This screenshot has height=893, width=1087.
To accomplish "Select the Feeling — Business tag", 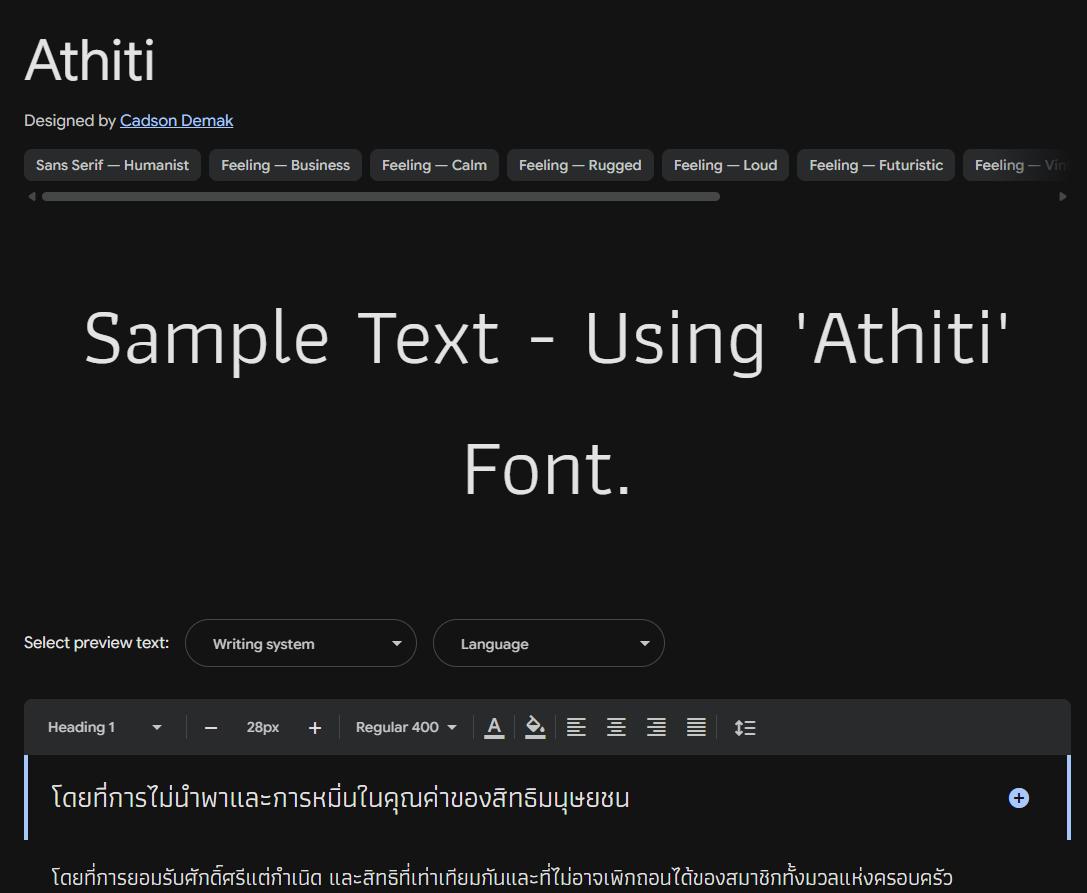I will coord(285,165).
